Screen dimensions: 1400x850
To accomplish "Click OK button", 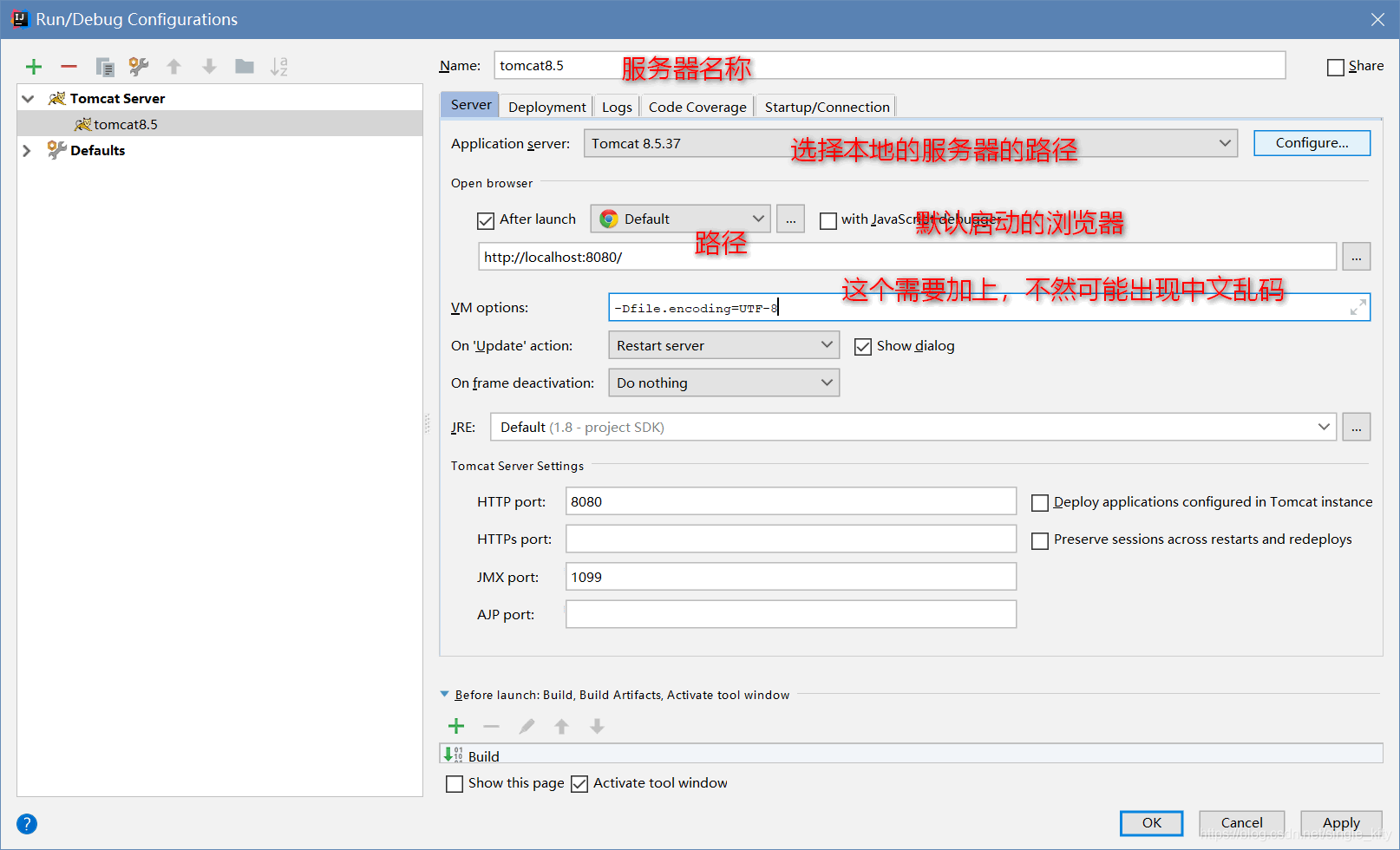I will click(x=1152, y=823).
